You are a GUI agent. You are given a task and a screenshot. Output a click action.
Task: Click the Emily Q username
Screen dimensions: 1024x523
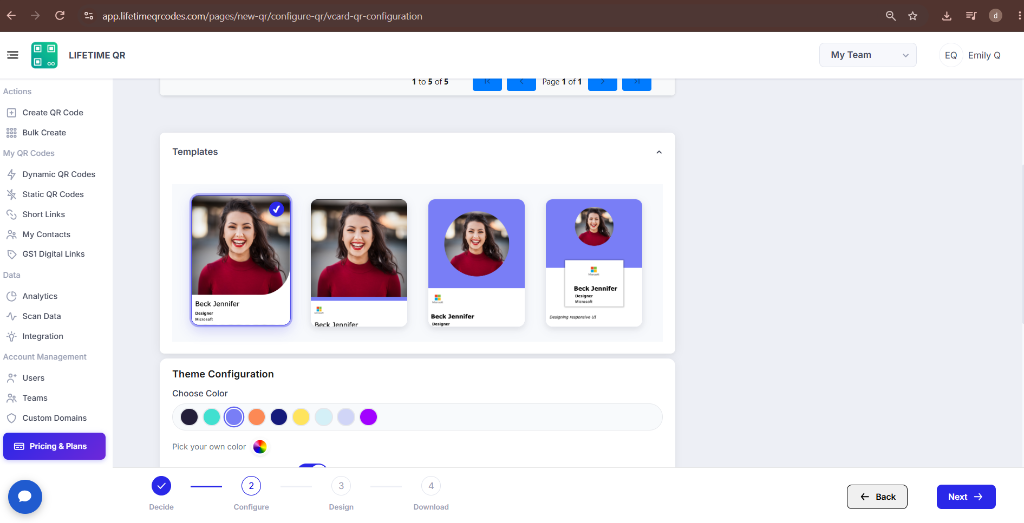(x=984, y=55)
